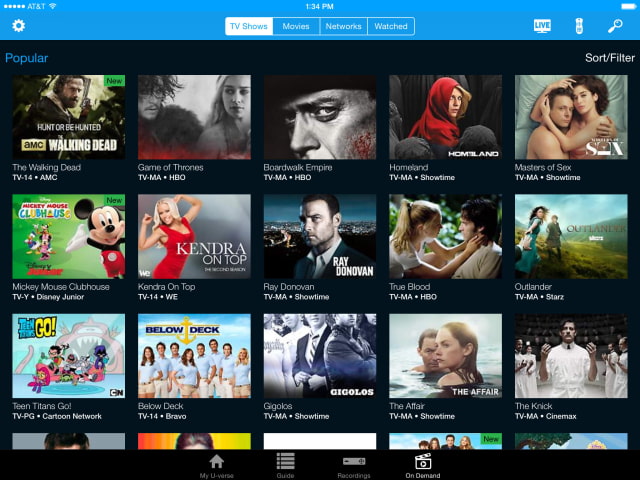This screenshot has width=640, height=480.
Task: Click the "Homeland" title text
Action: (x=409, y=167)
